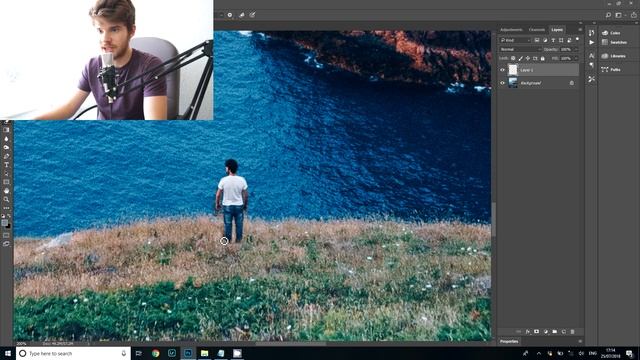Toggle smart object layer filter
Image resolution: width=640 pixels, height=360 pixels.
(569, 40)
